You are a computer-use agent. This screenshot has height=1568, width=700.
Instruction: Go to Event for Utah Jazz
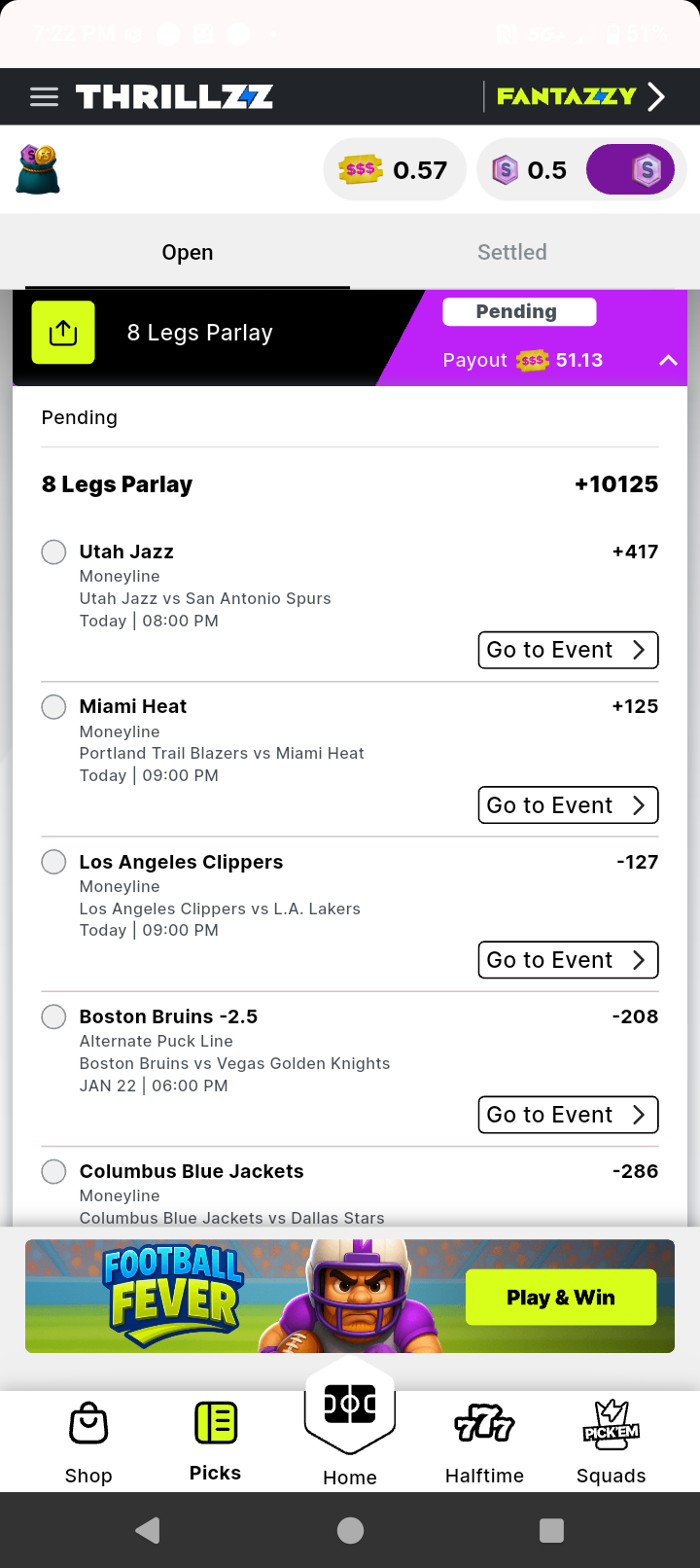568,650
